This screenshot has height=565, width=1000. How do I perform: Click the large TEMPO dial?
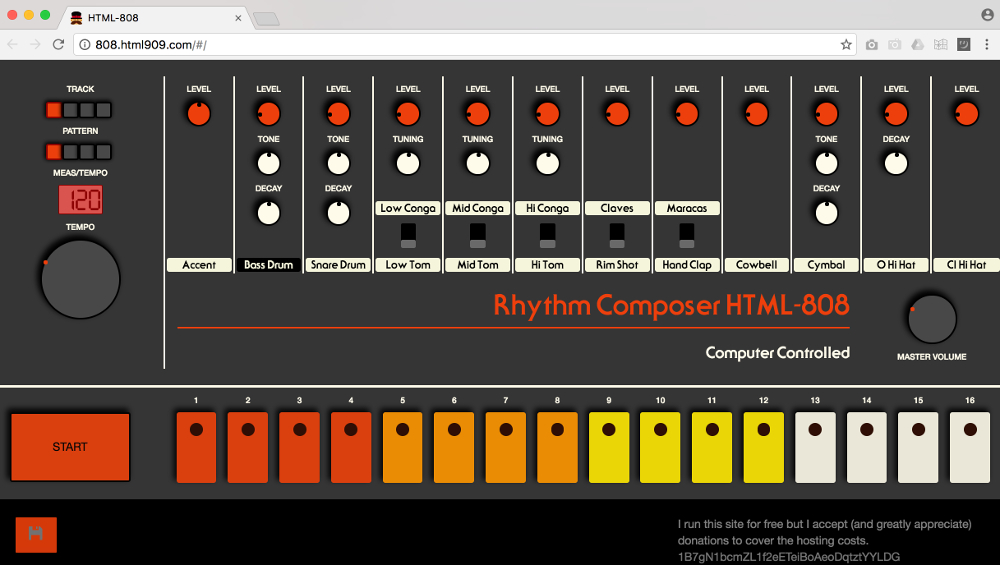[80, 279]
